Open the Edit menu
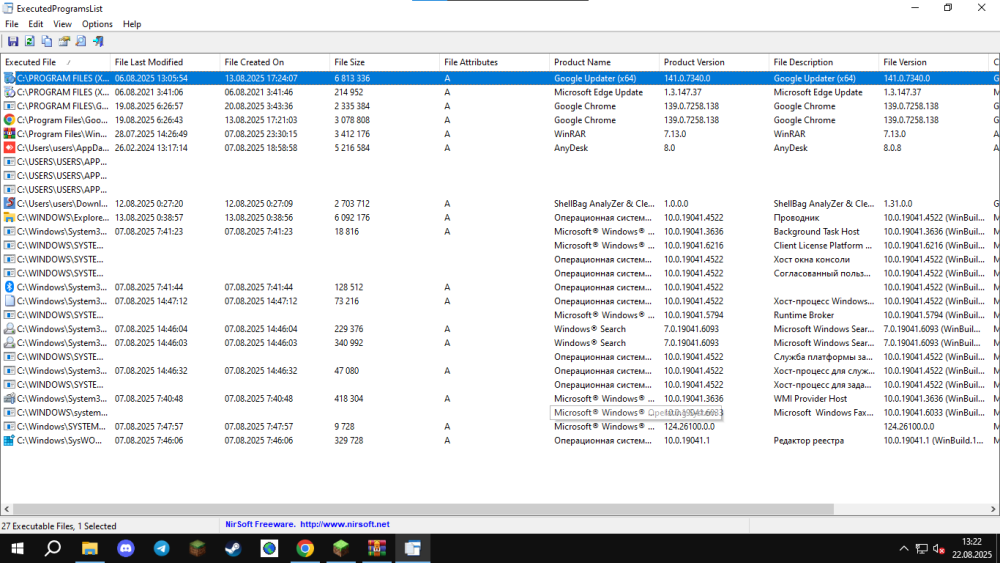 coord(36,24)
